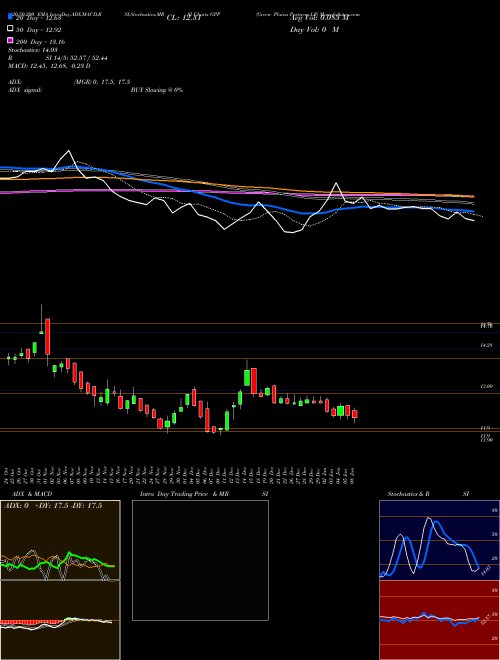The height and width of the screenshot is (660, 500).
Task: Click the 'Intra Day Trading Price & MR' panel title
Action: point(184,494)
